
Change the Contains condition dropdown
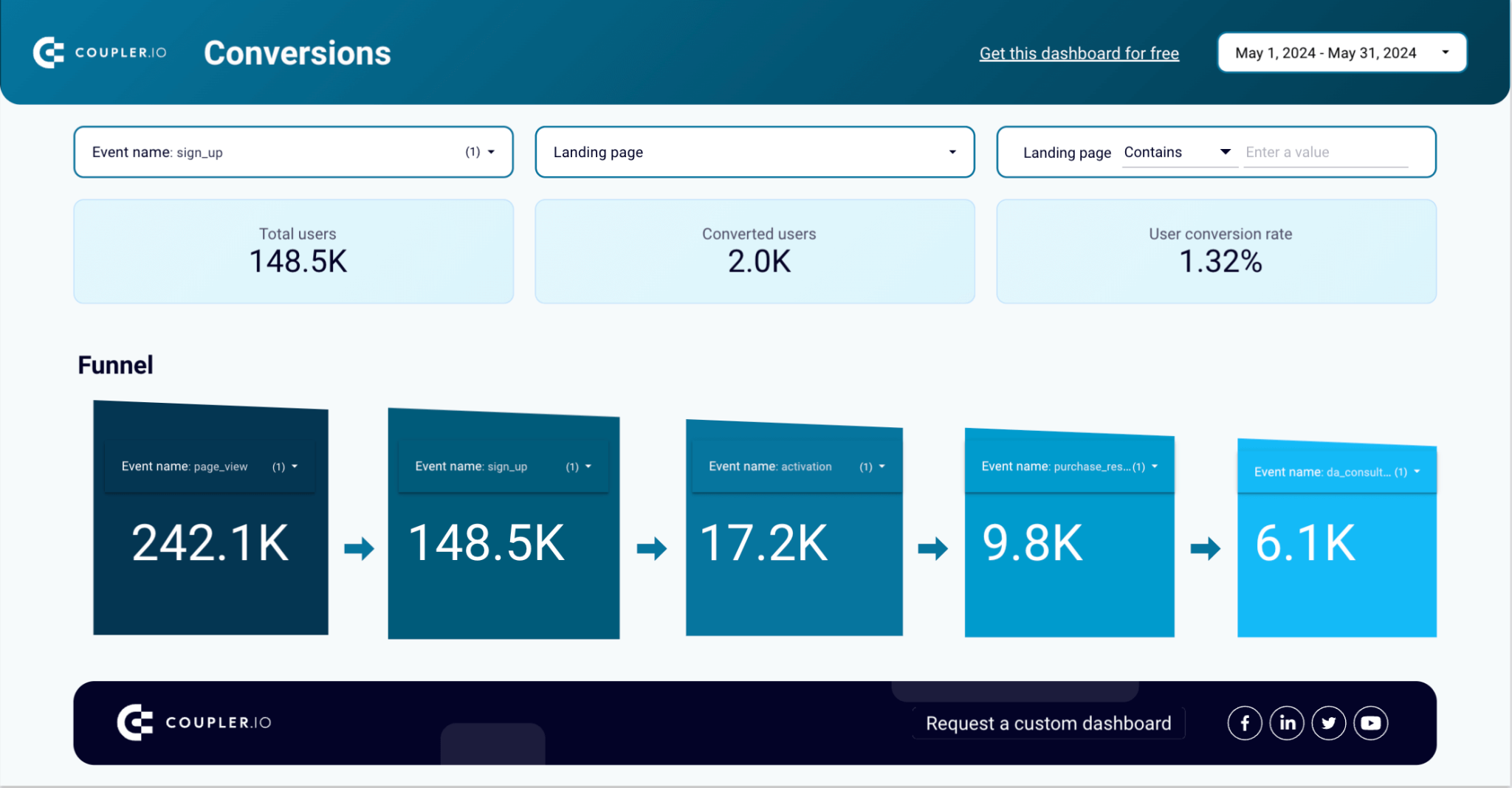[1178, 152]
